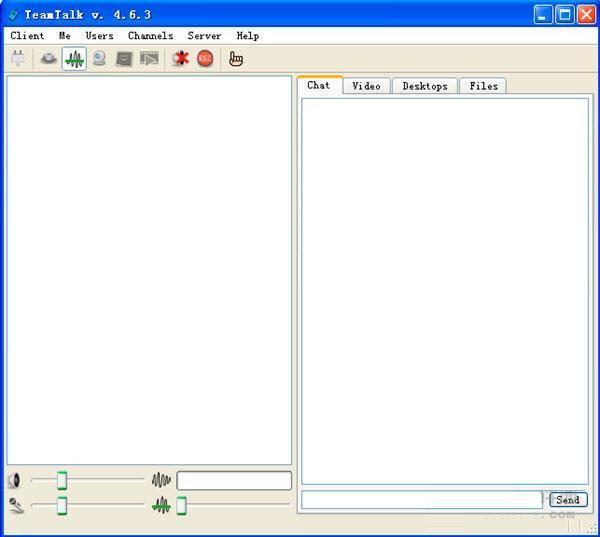
Task: Click the desktop sharing toolbar icon
Action: (124, 59)
